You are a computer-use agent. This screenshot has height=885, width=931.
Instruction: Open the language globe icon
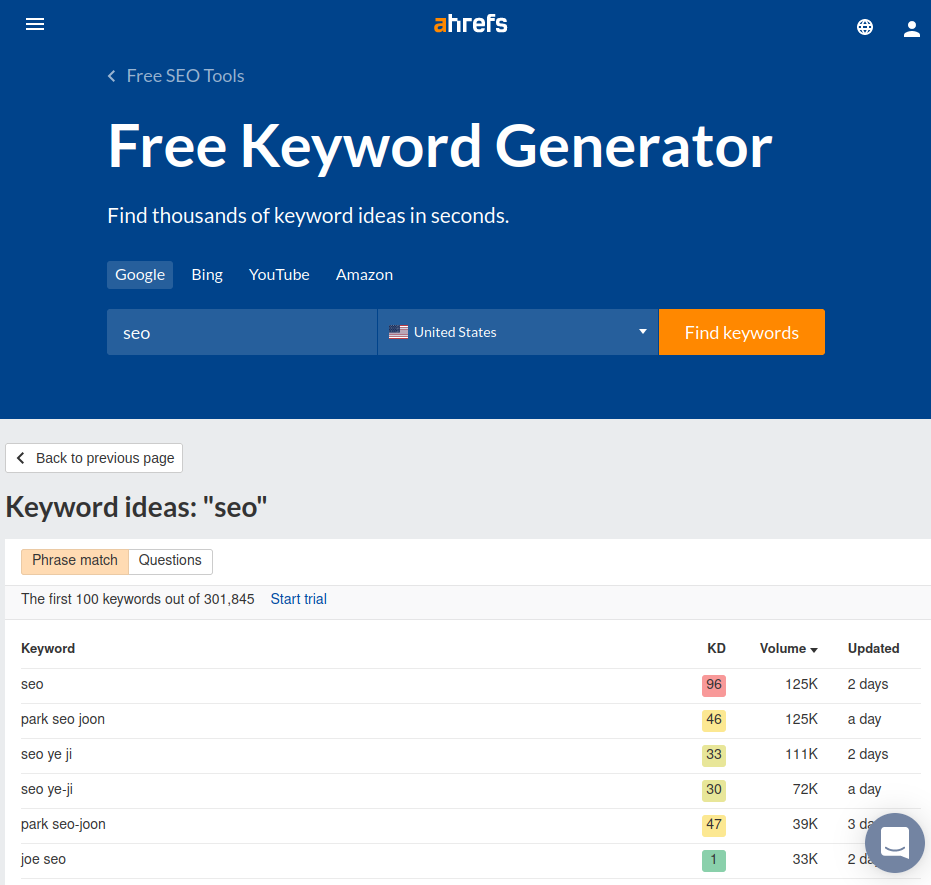[x=864, y=27]
